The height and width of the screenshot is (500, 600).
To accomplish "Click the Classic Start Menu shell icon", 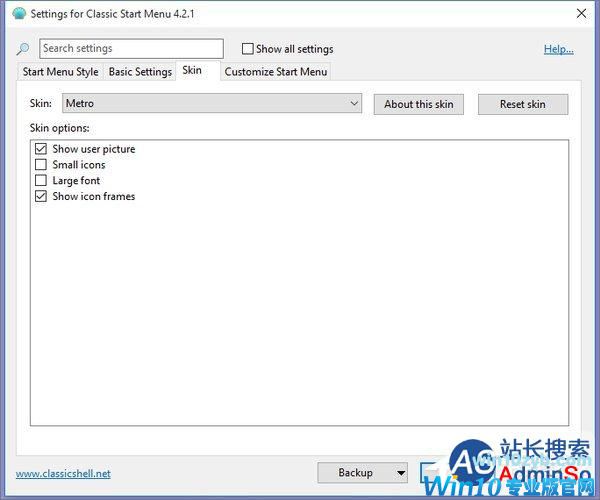I will [x=18, y=14].
